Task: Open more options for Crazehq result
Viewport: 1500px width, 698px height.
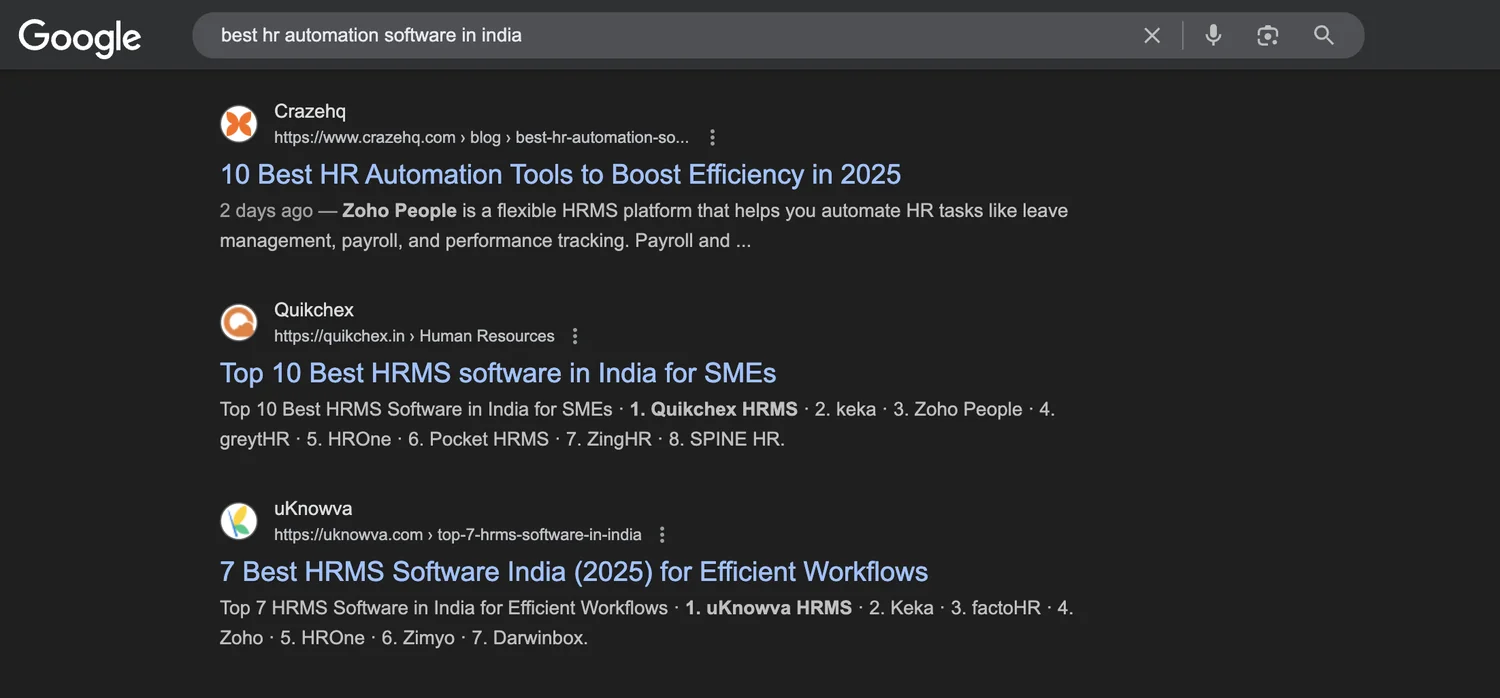Action: coord(712,137)
